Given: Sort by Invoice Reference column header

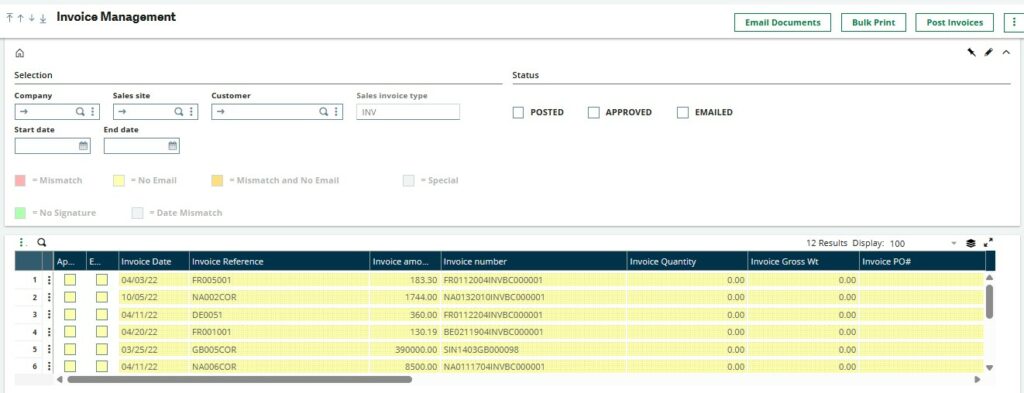Looking at the screenshot, I should point(280,261).
